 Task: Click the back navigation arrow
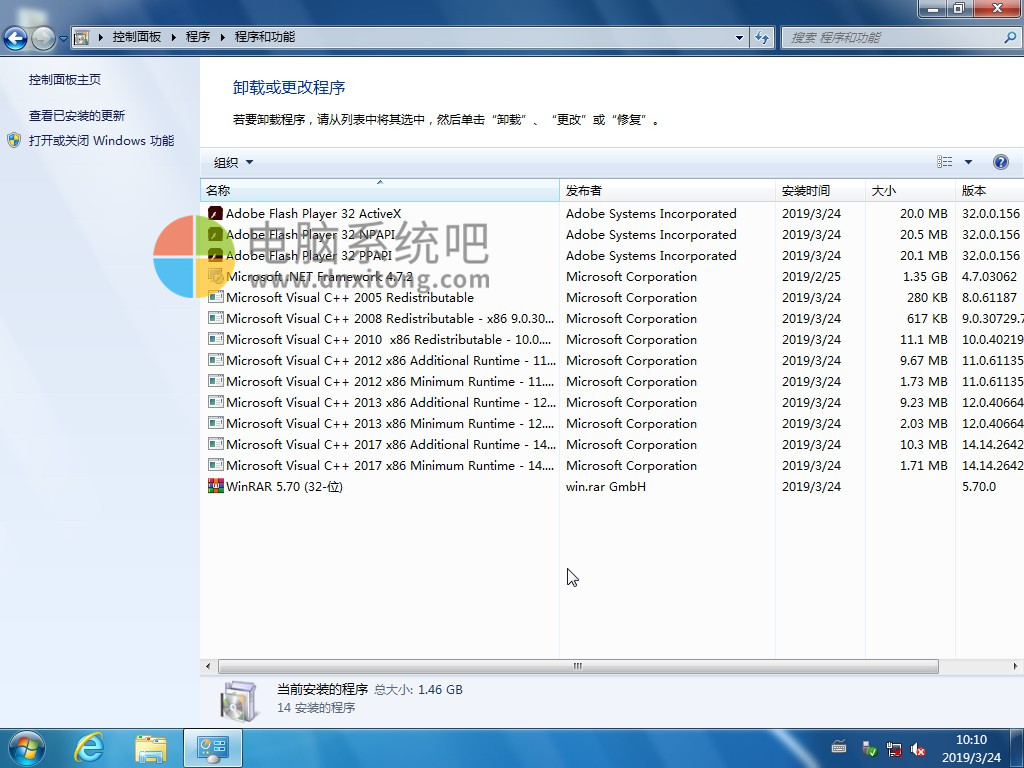[16, 38]
